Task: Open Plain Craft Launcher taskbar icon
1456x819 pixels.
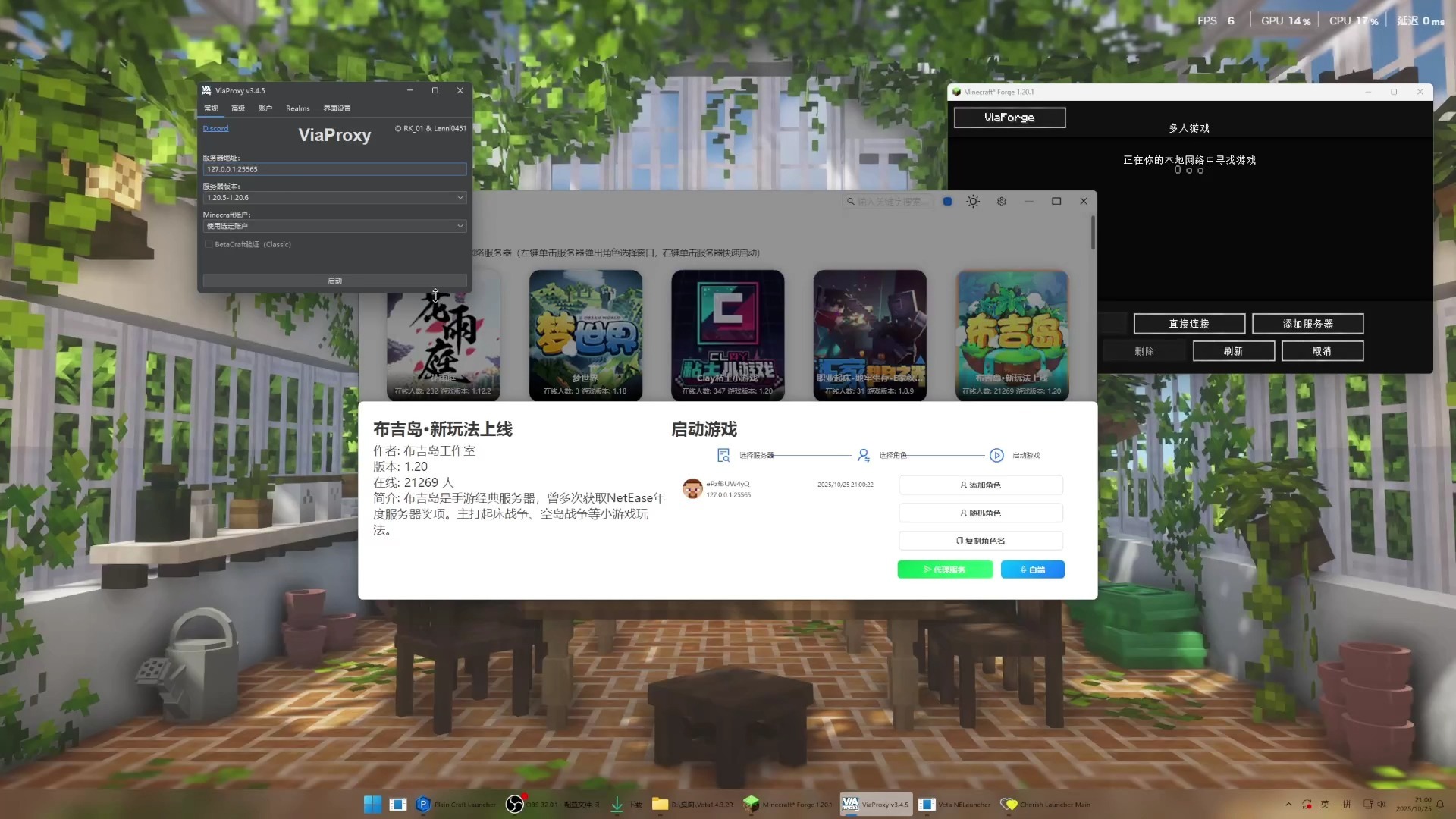Action: [x=423, y=805]
